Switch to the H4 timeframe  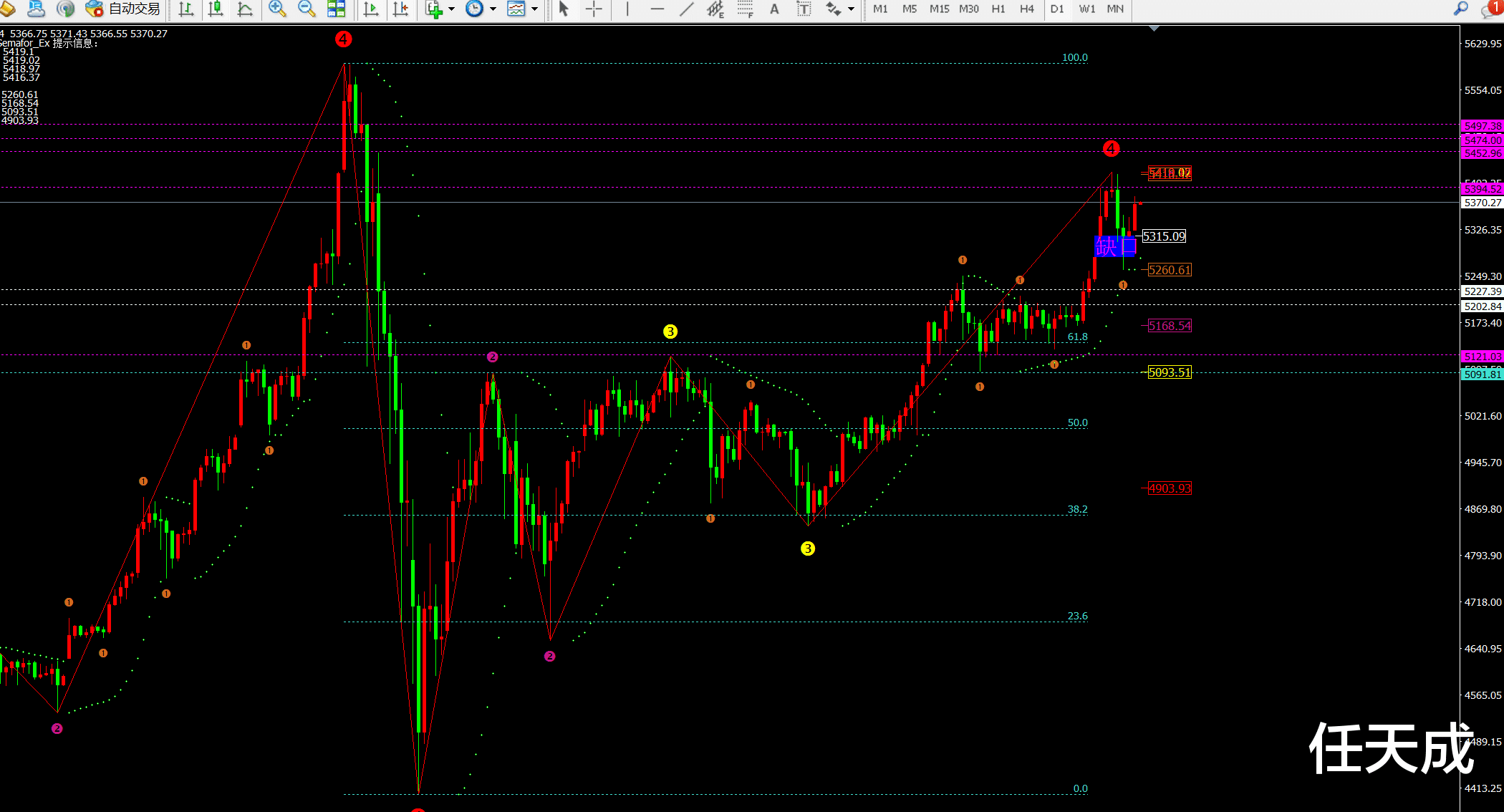click(x=1026, y=9)
